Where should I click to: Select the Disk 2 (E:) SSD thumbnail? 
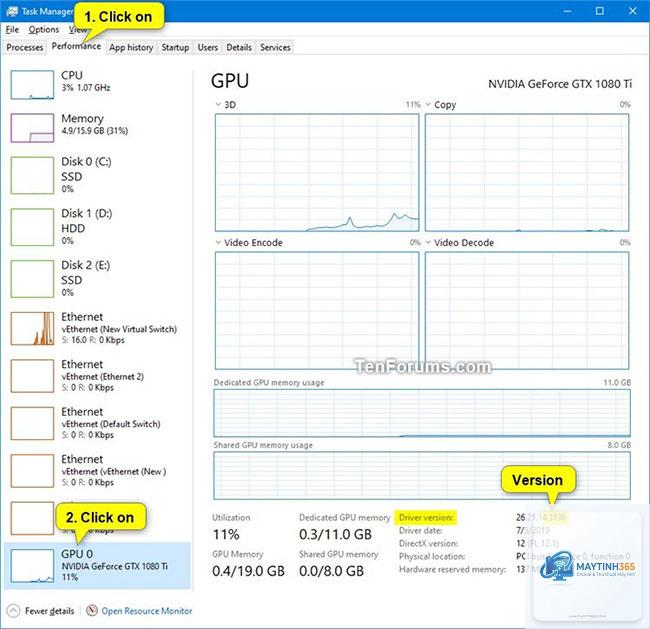(x=32, y=279)
